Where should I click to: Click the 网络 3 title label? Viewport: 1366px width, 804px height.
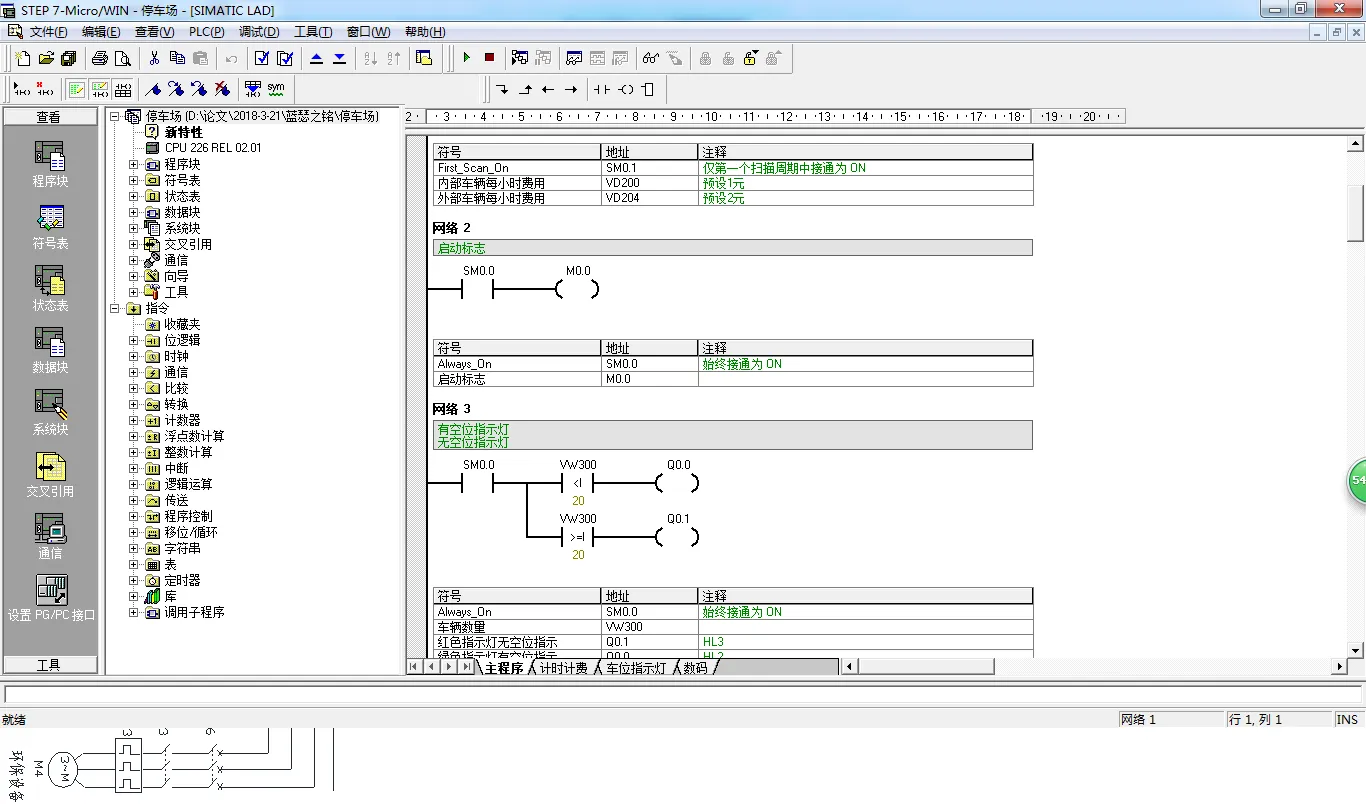[451, 409]
